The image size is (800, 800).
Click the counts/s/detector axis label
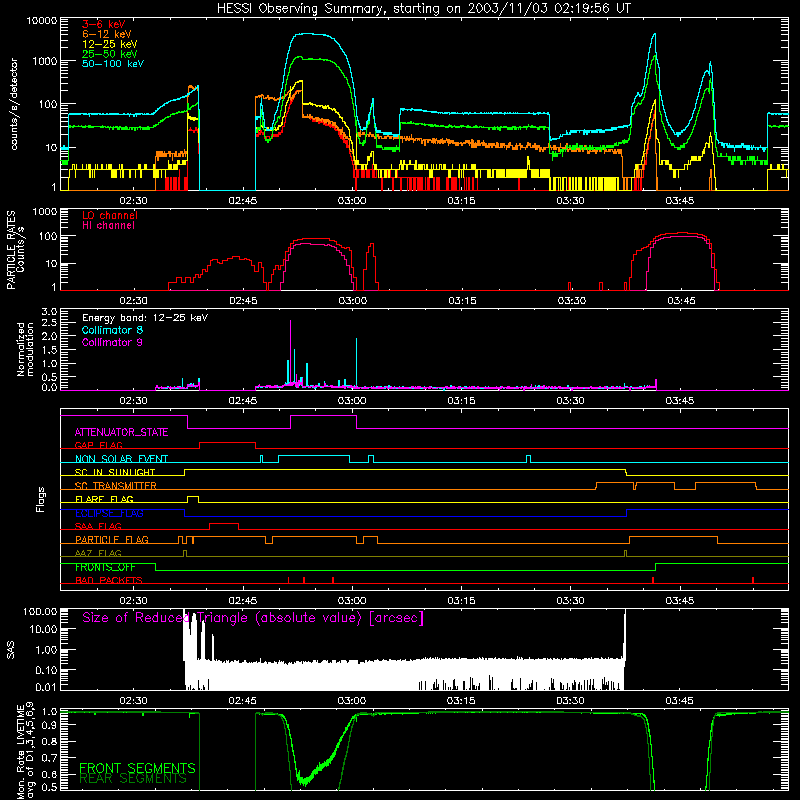click(14, 104)
